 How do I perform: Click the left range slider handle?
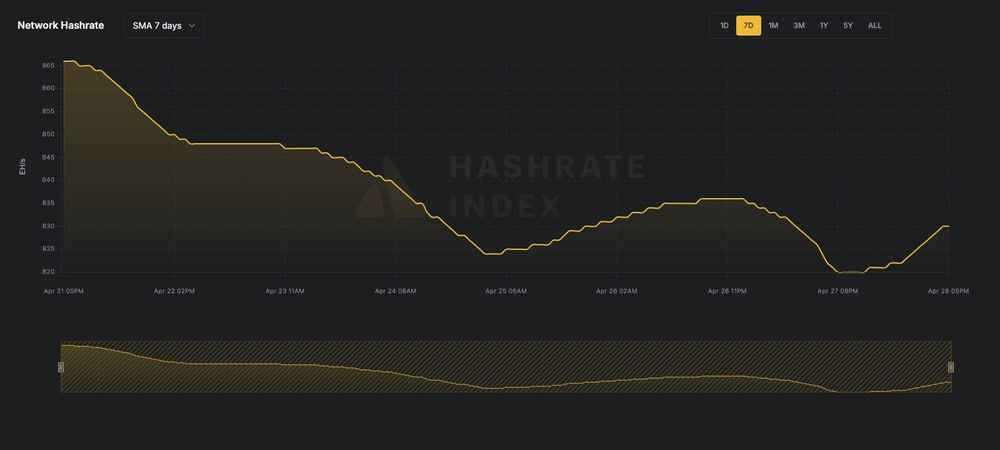61,367
